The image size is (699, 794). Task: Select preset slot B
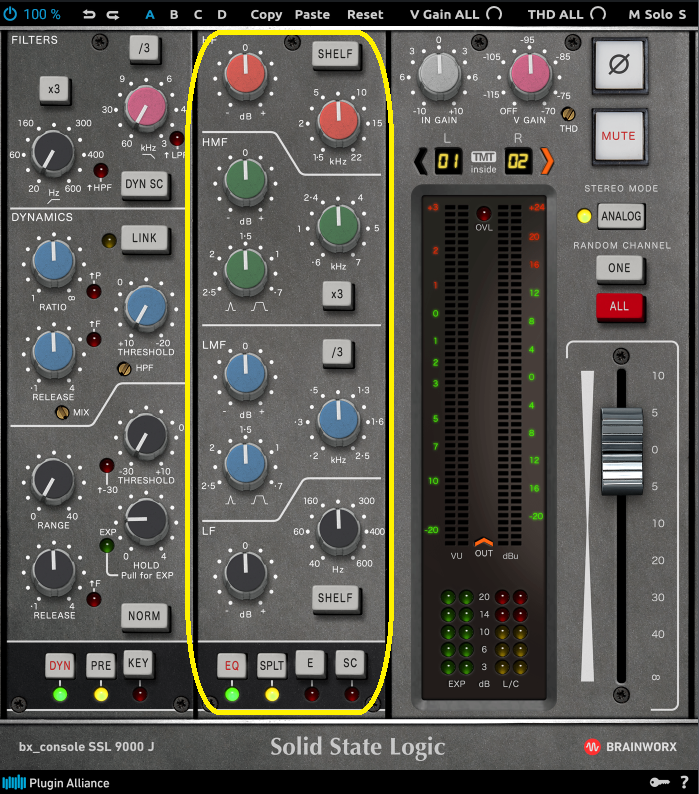coord(174,14)
